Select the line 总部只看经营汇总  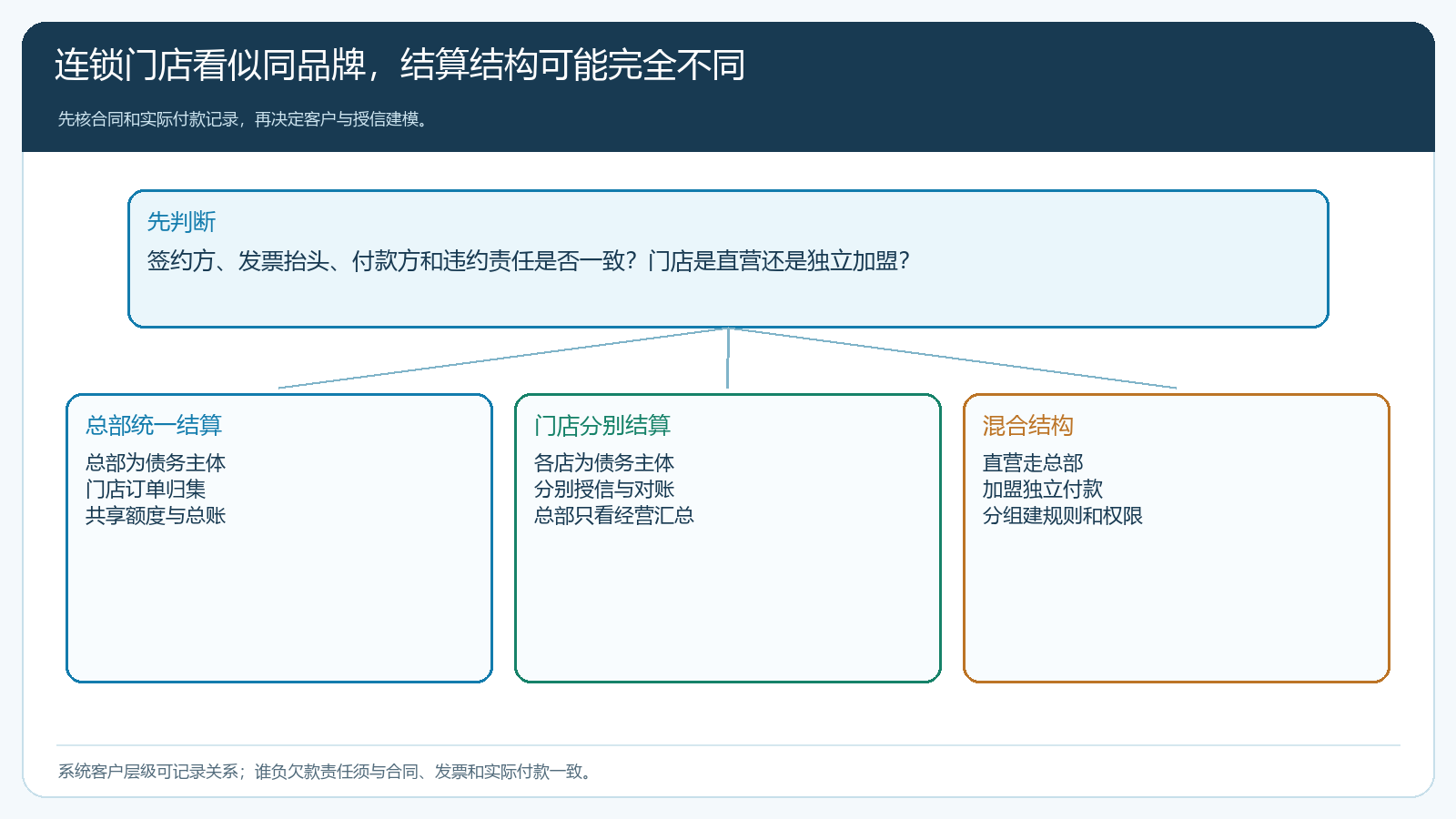pyautogui.click(x=614, y=516)
